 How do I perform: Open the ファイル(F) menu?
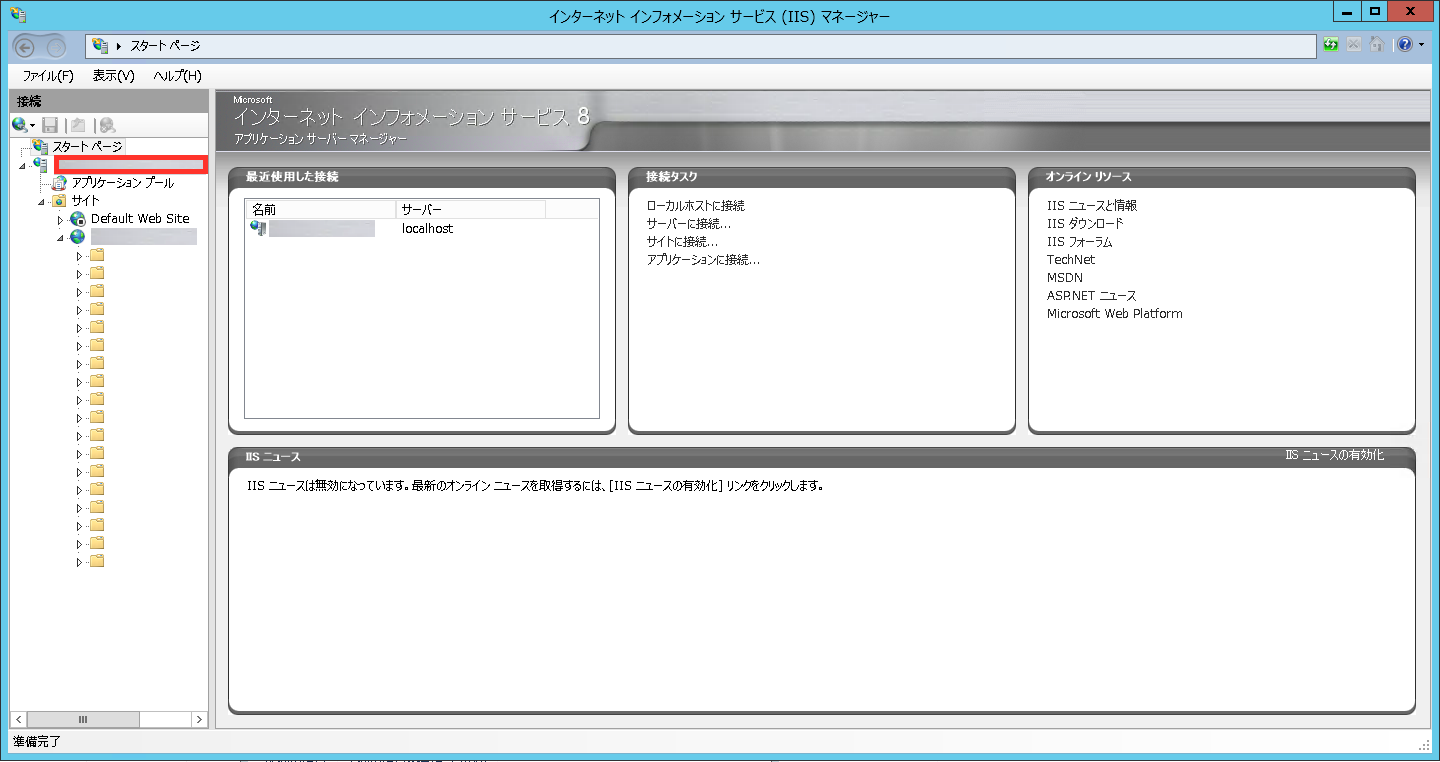pos(48,76)
